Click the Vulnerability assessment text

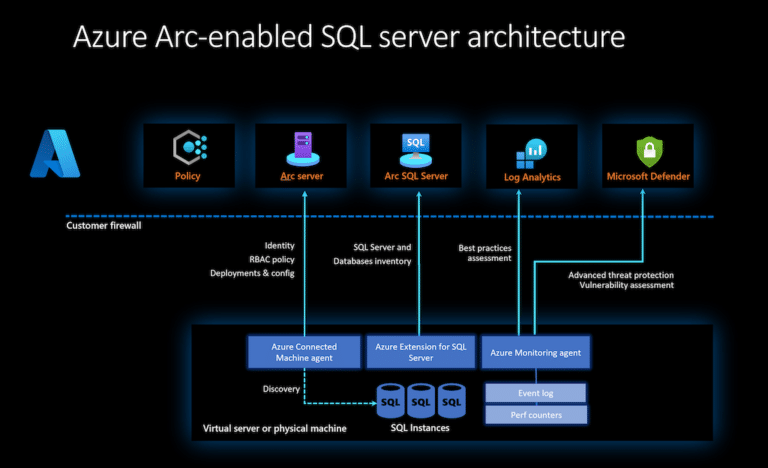(626, 285)
